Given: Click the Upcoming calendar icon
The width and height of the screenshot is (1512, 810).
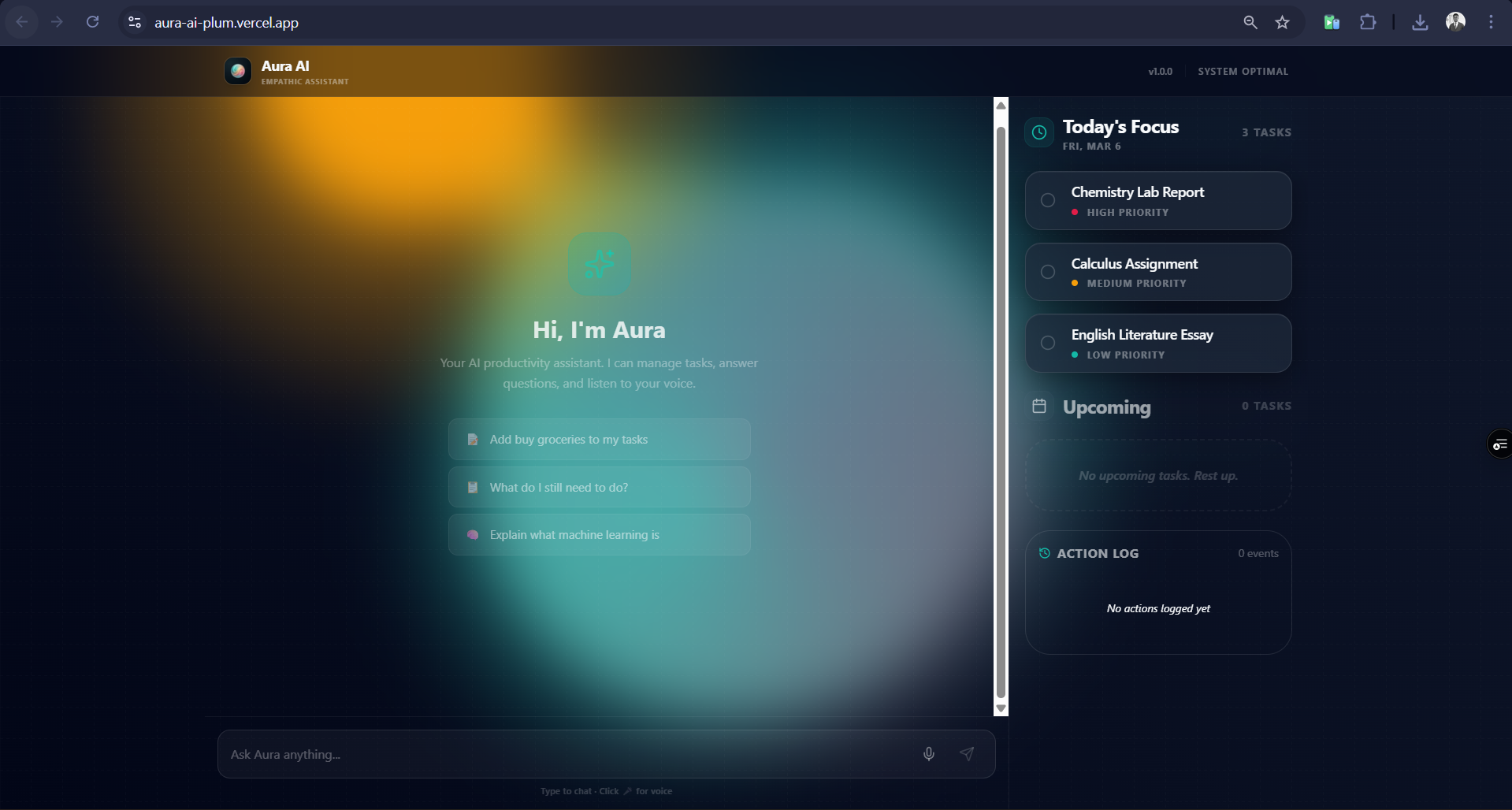Looking at the screenshot, I should click(1039, 406).
